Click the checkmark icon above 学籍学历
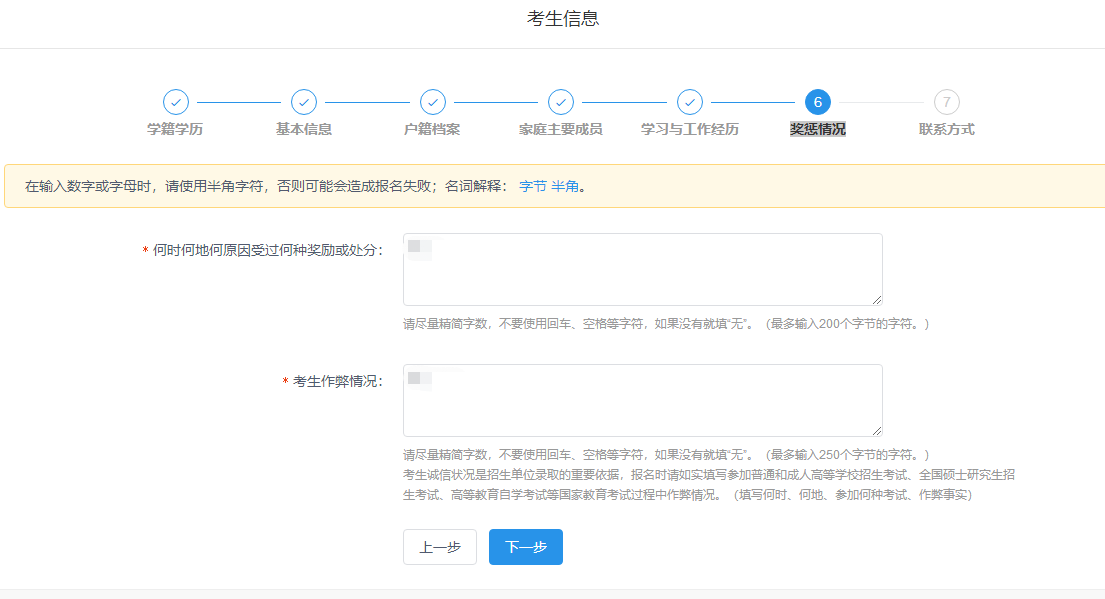 177,102
